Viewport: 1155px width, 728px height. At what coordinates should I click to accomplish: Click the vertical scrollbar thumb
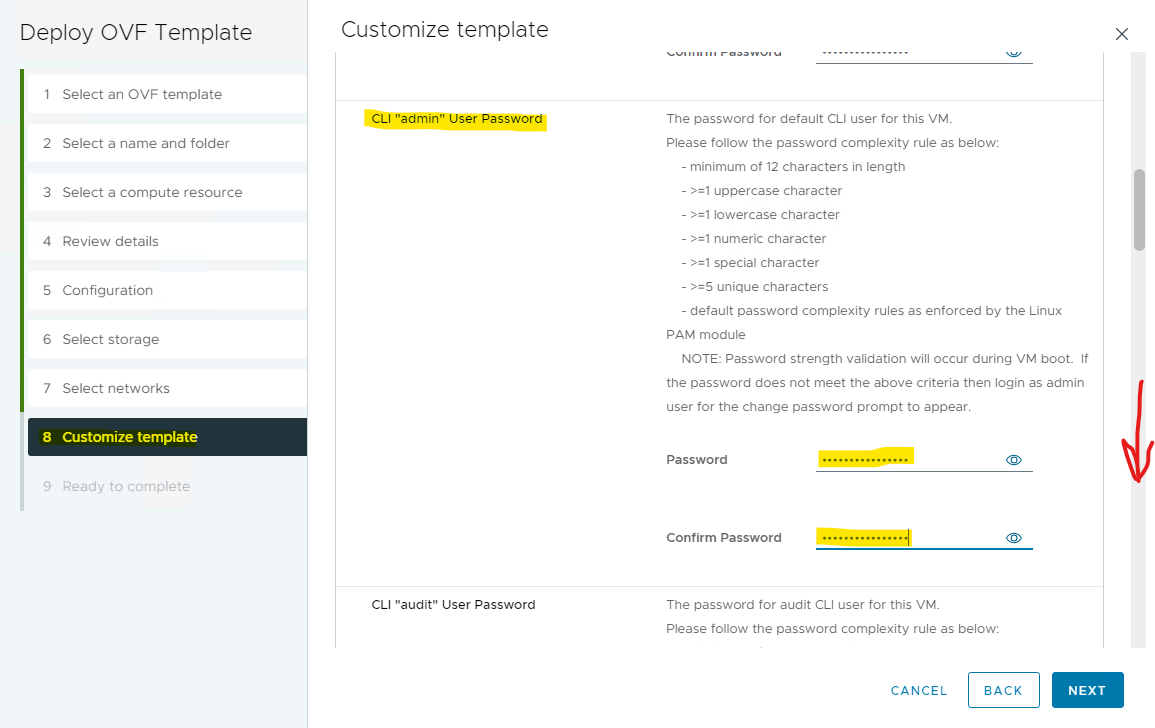[1138, 210]
